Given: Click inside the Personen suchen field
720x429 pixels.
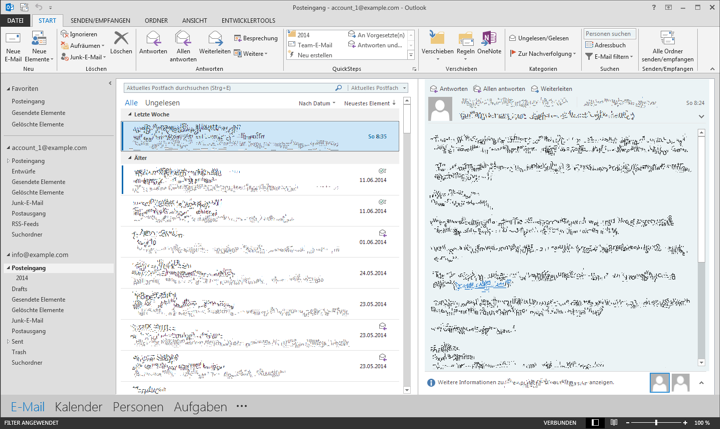Looking at the screenshot, I should click(x=609, y=34).
